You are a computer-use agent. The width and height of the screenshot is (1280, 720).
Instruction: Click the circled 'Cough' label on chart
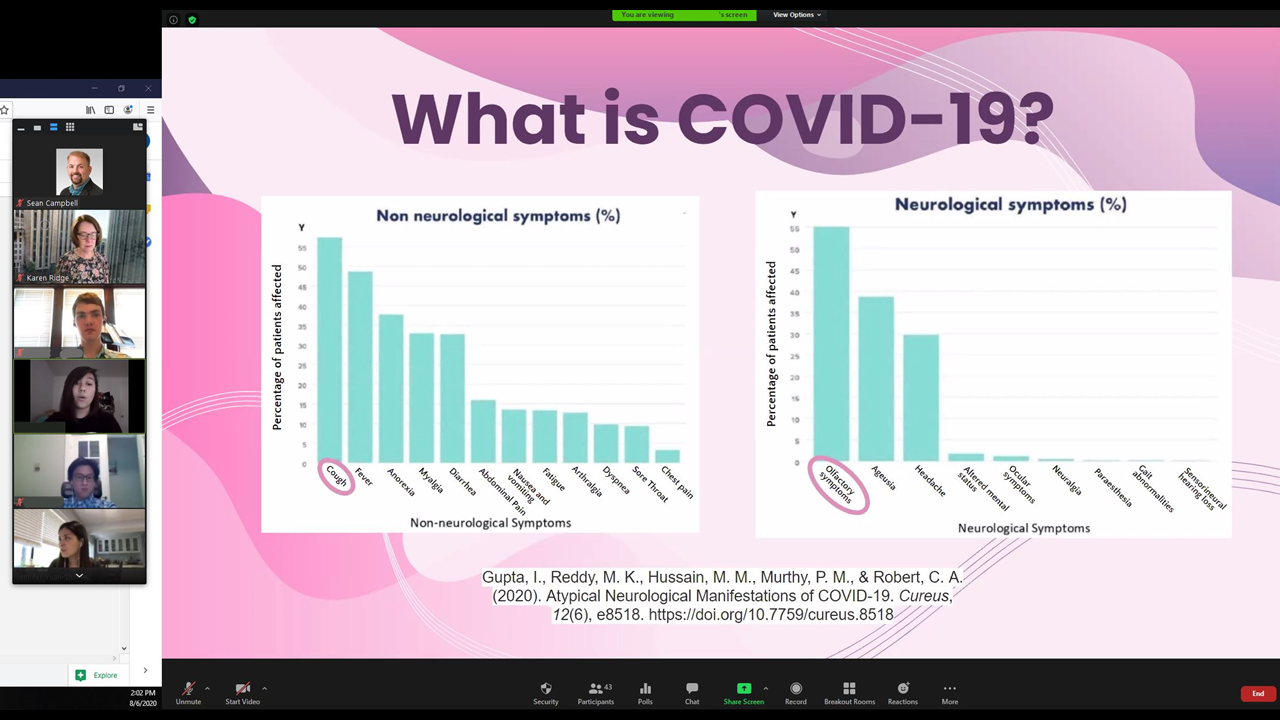point(337,477)
